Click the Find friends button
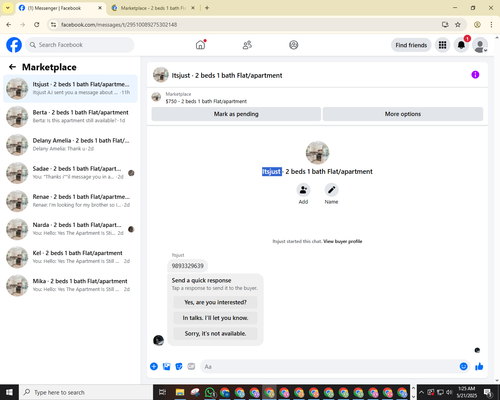 pyautogui.click(x=411, y=45)
